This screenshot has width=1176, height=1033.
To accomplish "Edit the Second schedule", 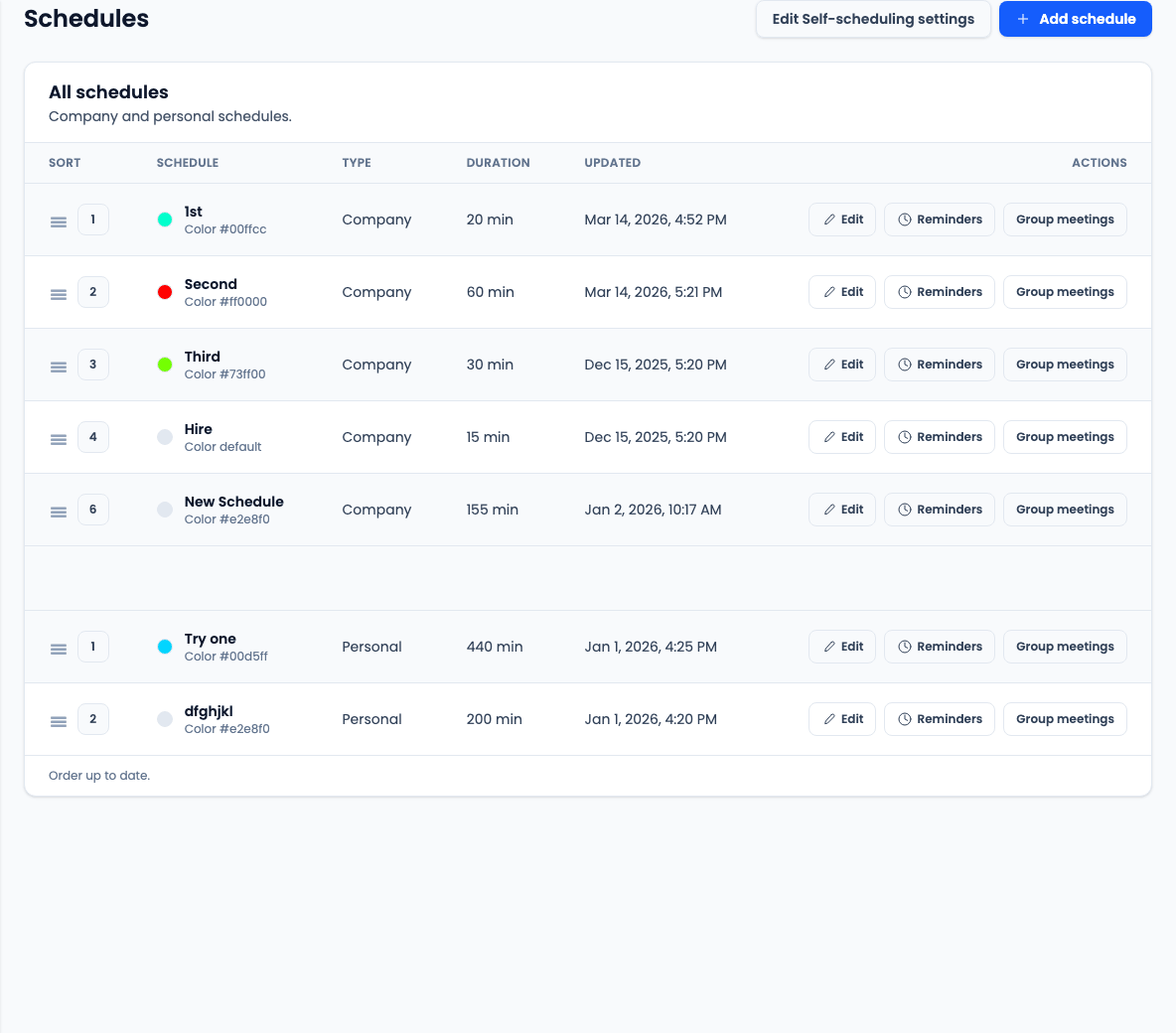I will coord(842,292).
